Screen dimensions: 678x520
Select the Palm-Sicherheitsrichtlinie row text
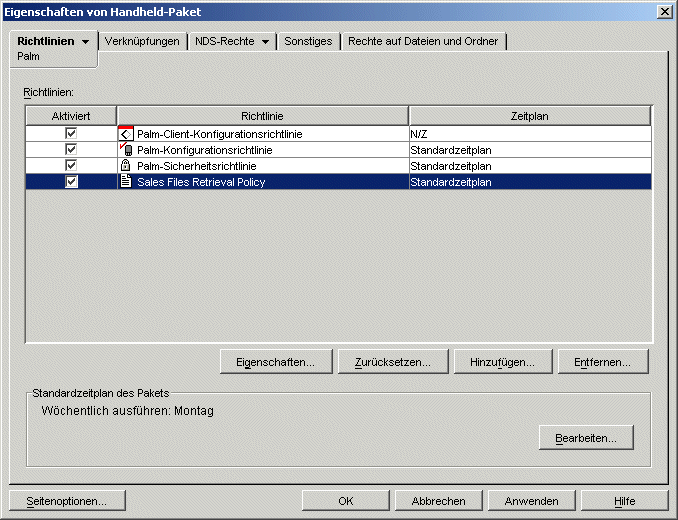[x=197, y=166]
